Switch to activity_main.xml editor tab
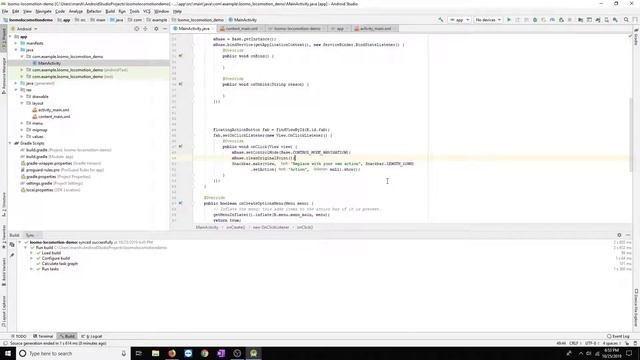 [x=375, y=29]
